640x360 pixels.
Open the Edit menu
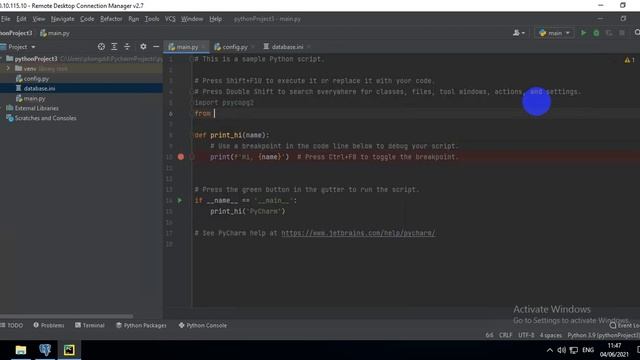(x=21, y=19)
